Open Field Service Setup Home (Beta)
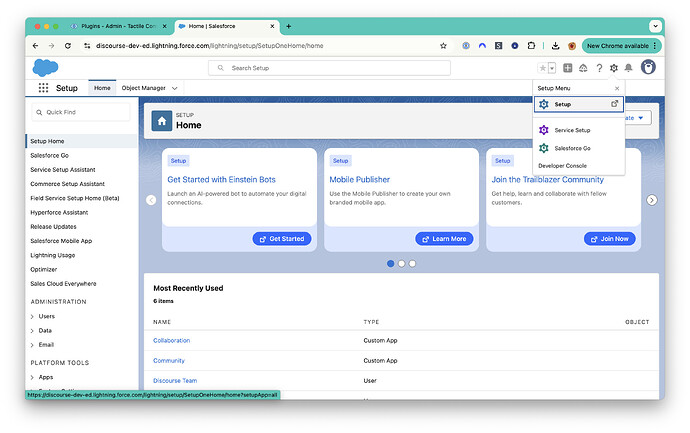The image size is (690, 433). click(x=75, y=198)
